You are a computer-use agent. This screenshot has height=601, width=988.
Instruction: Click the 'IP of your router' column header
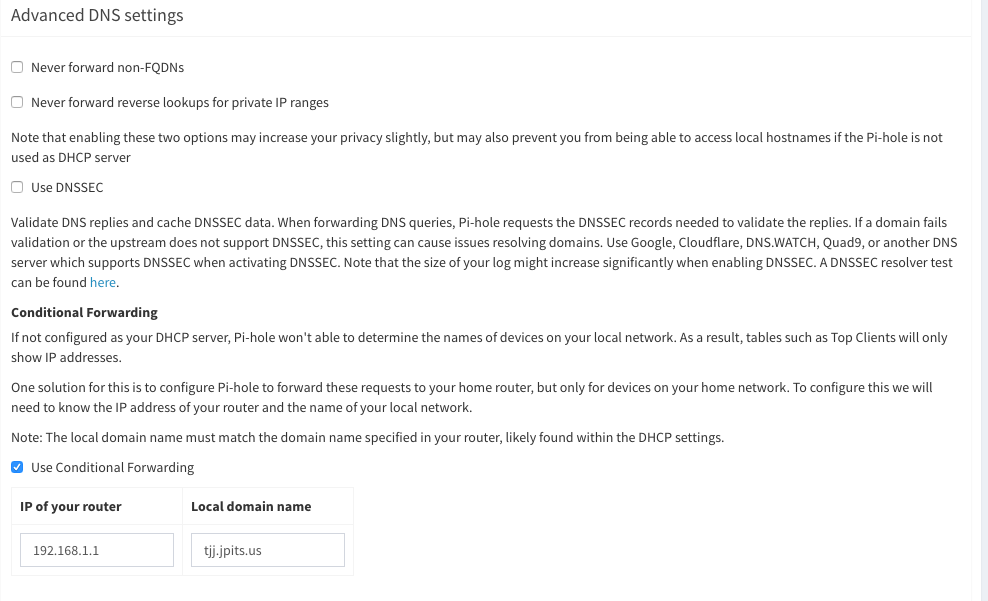[71, 507]
